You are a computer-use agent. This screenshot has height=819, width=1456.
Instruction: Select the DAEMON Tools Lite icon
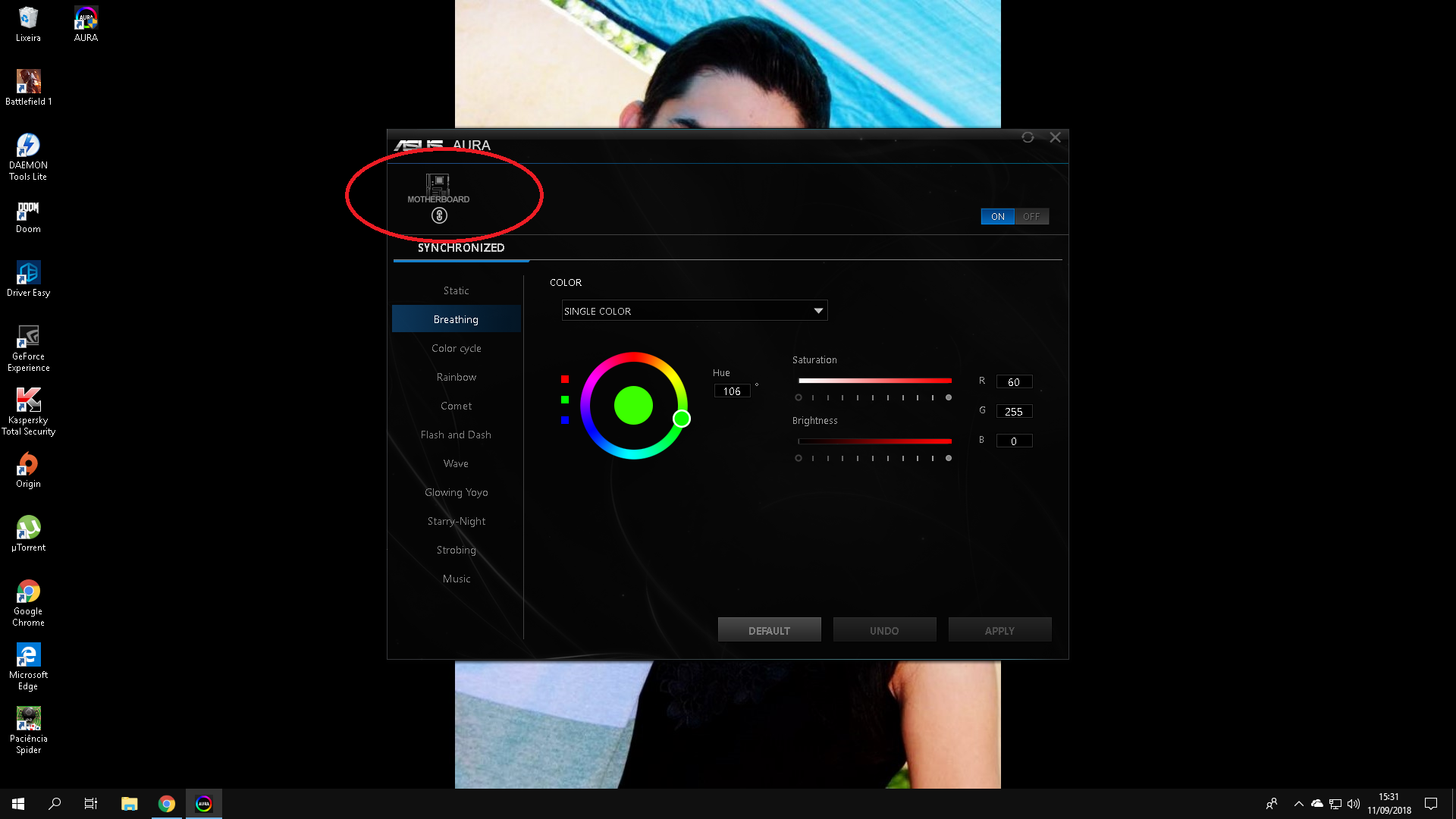click(x=28, y=157)
